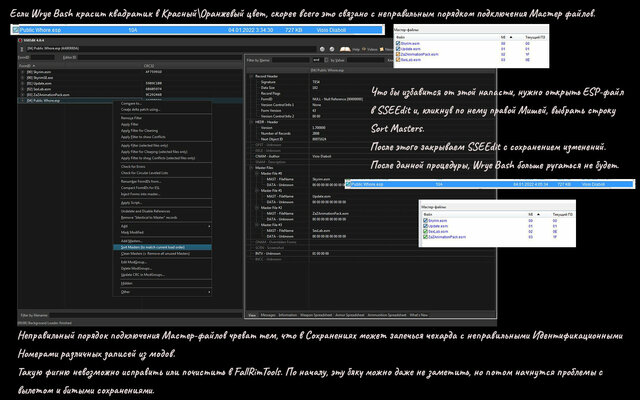Choose Sort Masters from the context menu

click(x=152, y=246)
